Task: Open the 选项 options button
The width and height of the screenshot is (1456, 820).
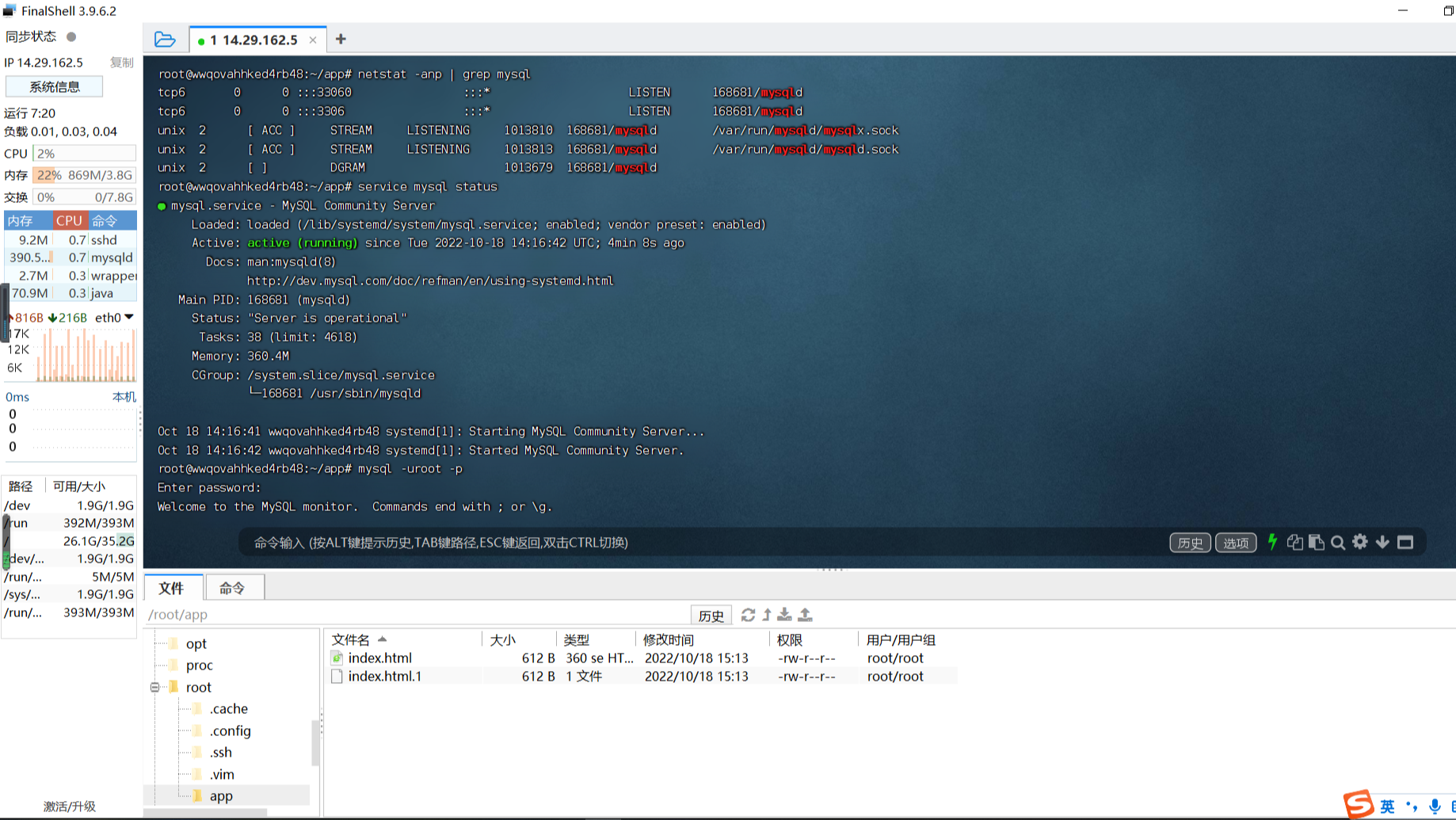Action: point(1236,543)
